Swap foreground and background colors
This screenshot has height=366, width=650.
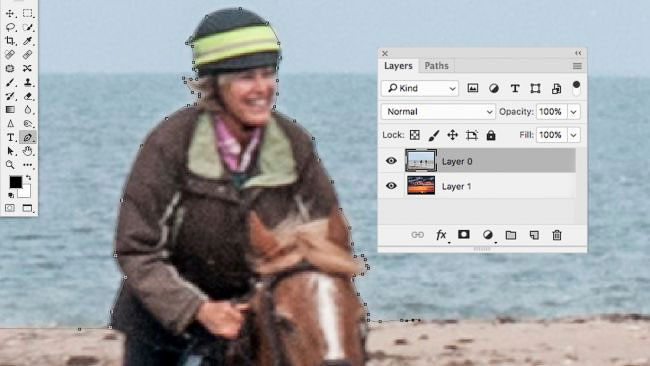tap(28, 177)
